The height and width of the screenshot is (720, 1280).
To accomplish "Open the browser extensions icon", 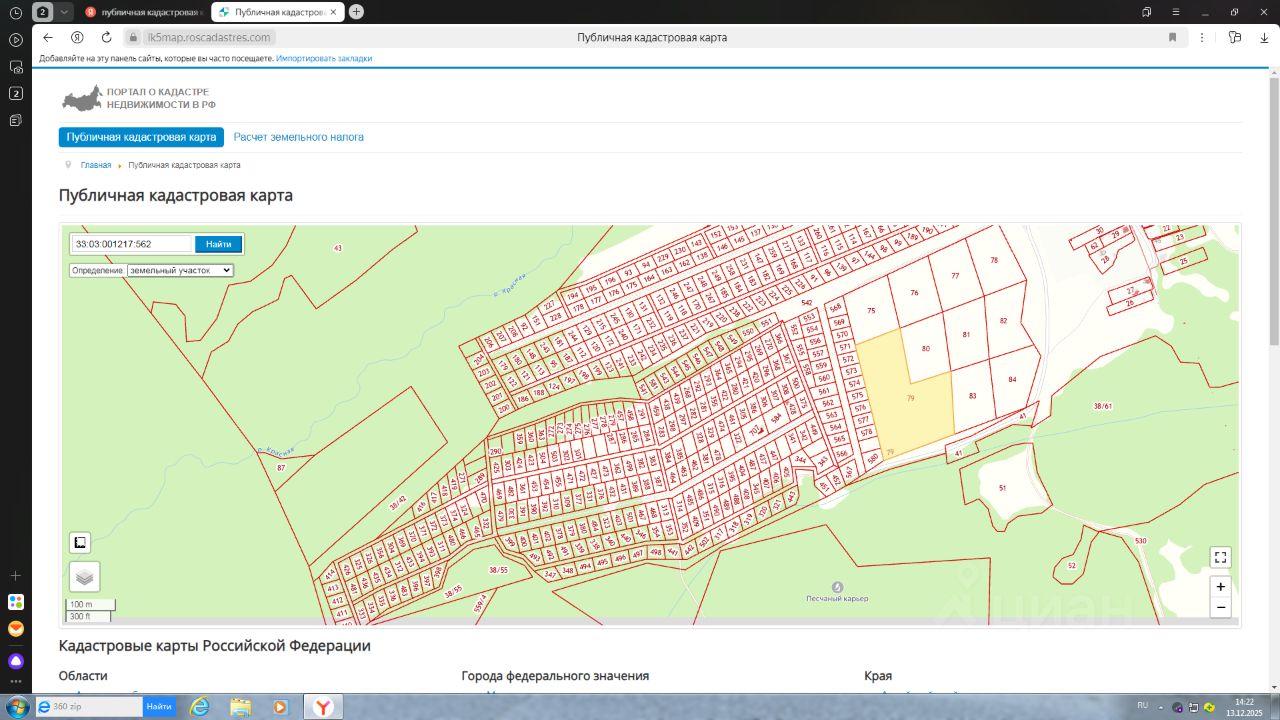I will pos(1235,37).
